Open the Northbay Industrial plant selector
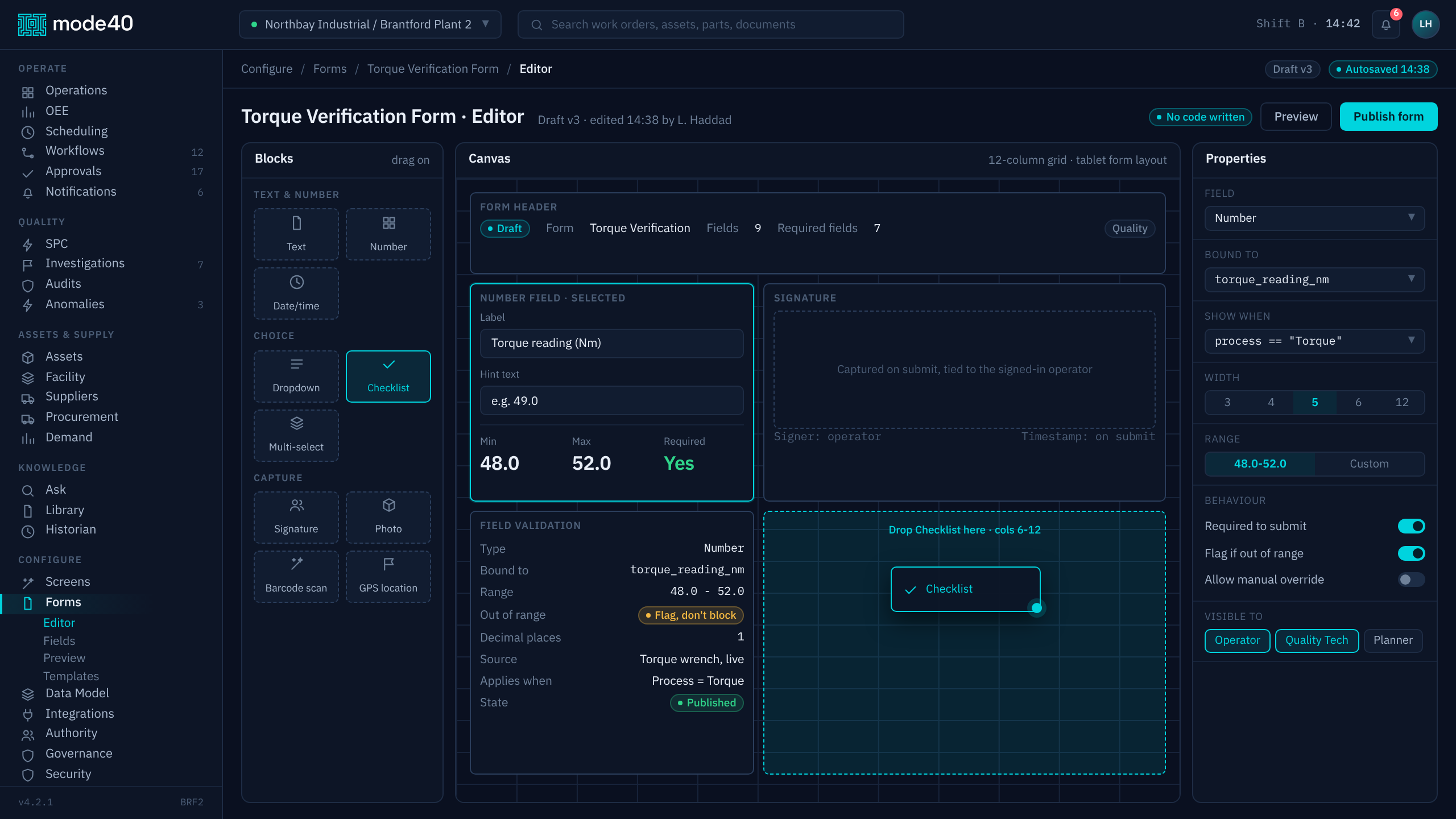 tap(370, 24)
